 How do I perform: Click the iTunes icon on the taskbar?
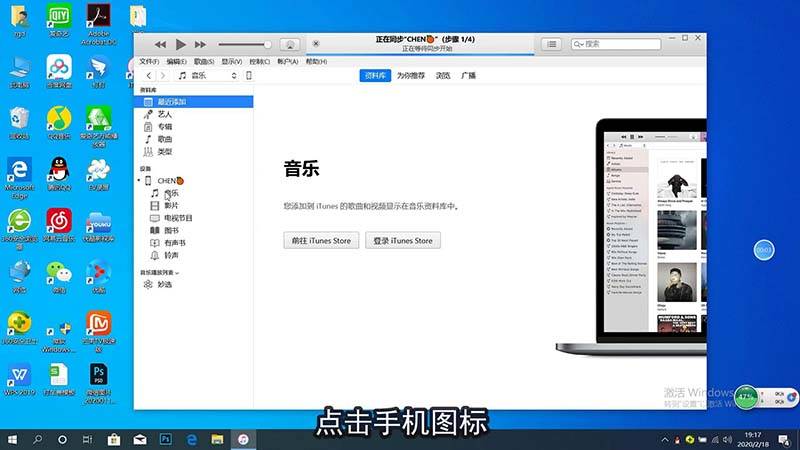(x=243, y=439)
